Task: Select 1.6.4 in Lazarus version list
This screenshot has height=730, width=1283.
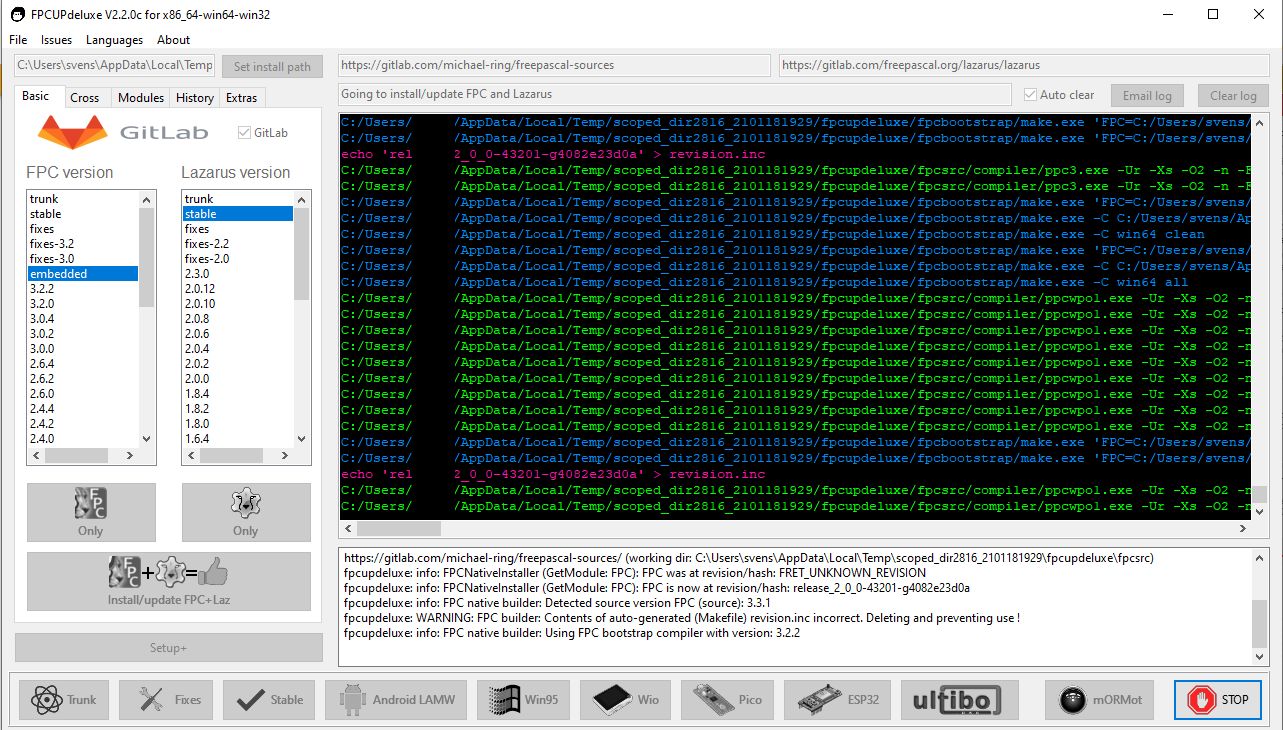Action: pos(238,439)
